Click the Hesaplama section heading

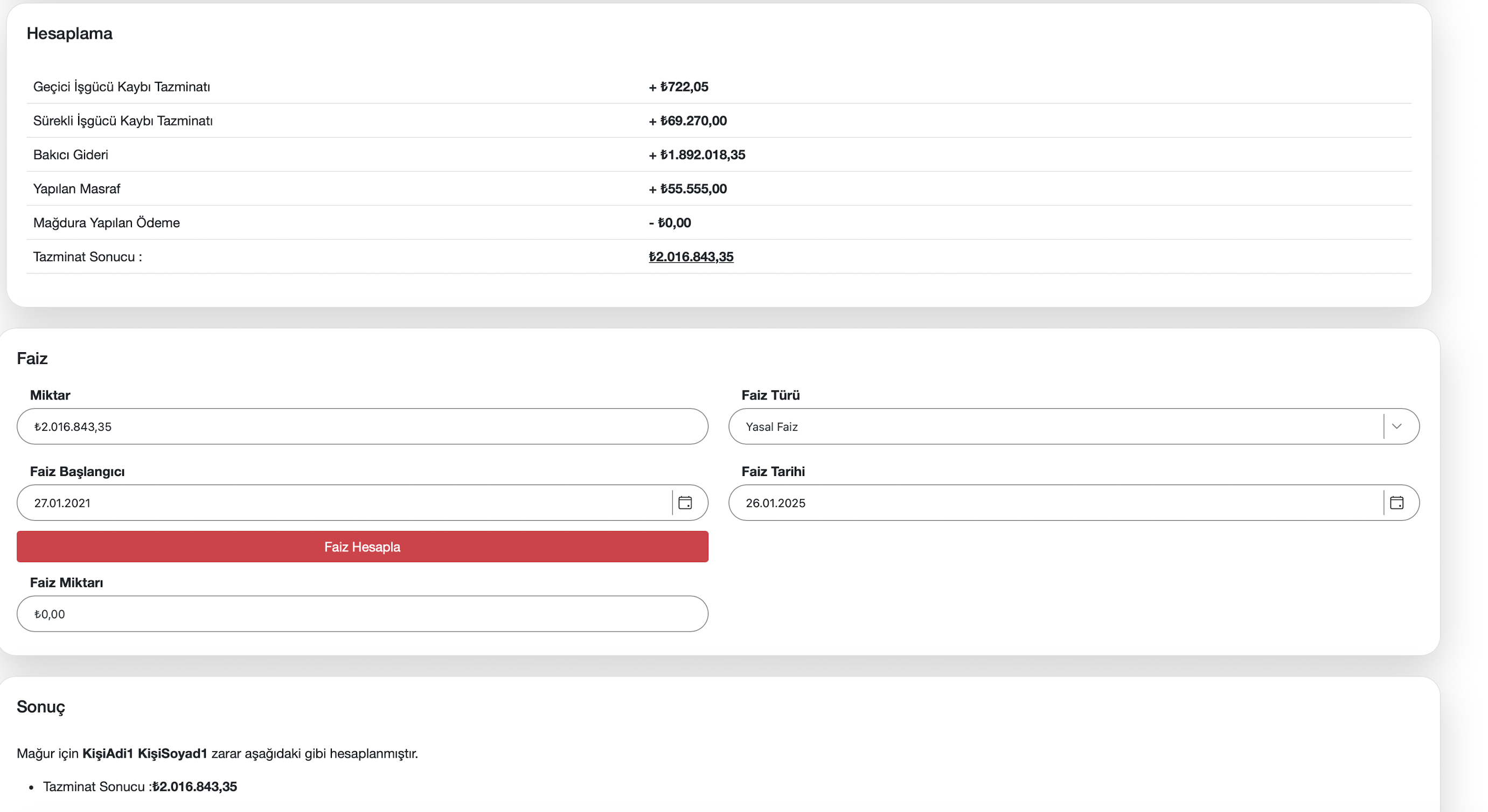pos(69,33)
